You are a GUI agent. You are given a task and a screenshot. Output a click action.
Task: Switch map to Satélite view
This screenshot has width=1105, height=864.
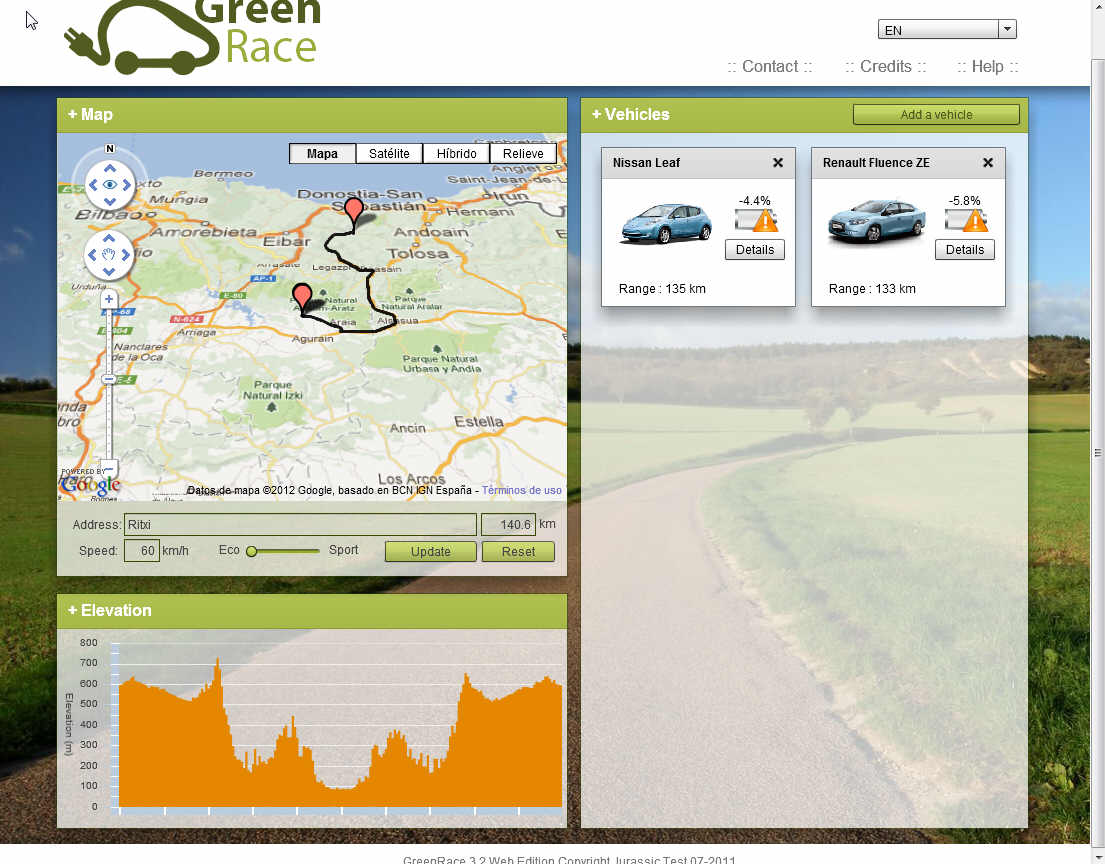389,154
